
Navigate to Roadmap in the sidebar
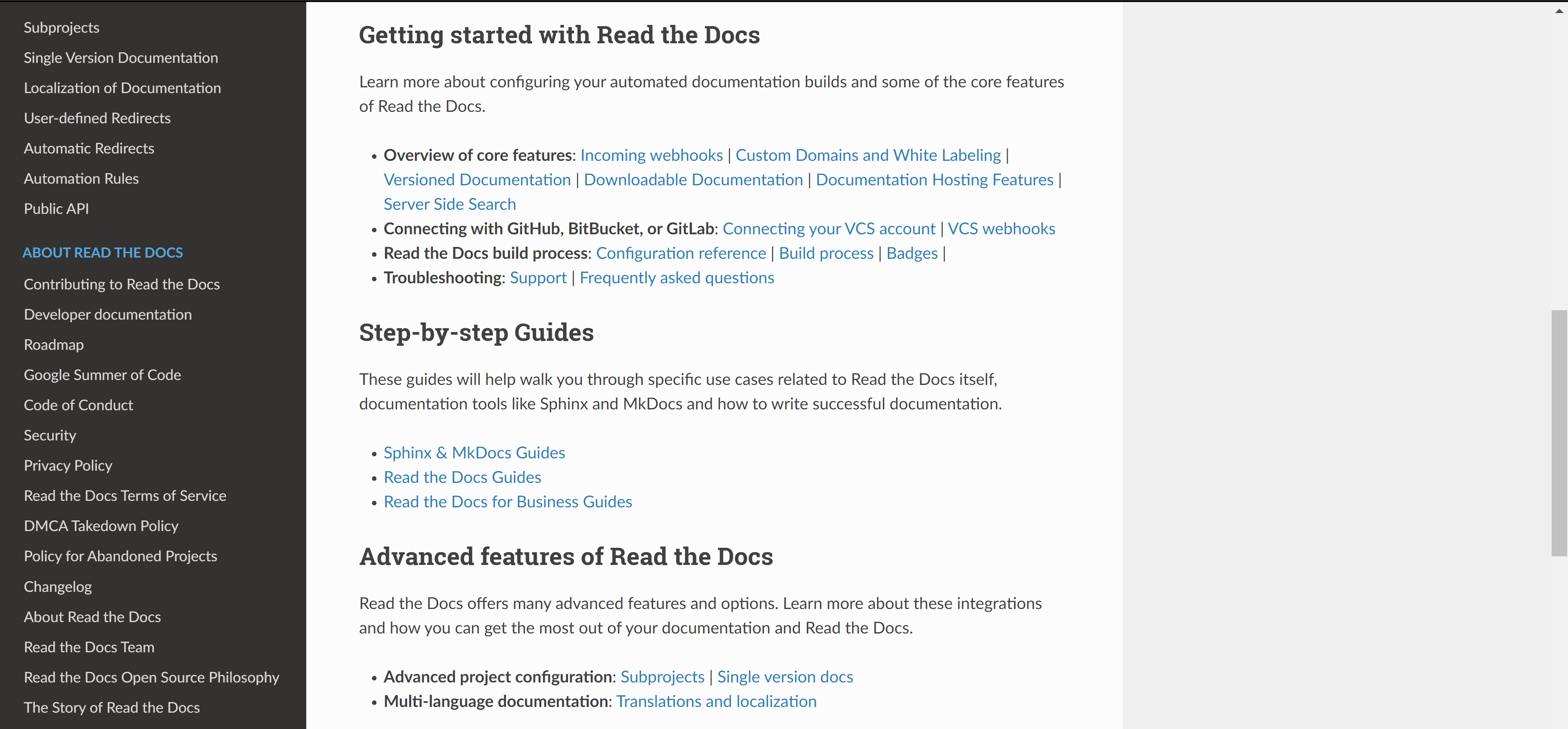coord(53,344)
